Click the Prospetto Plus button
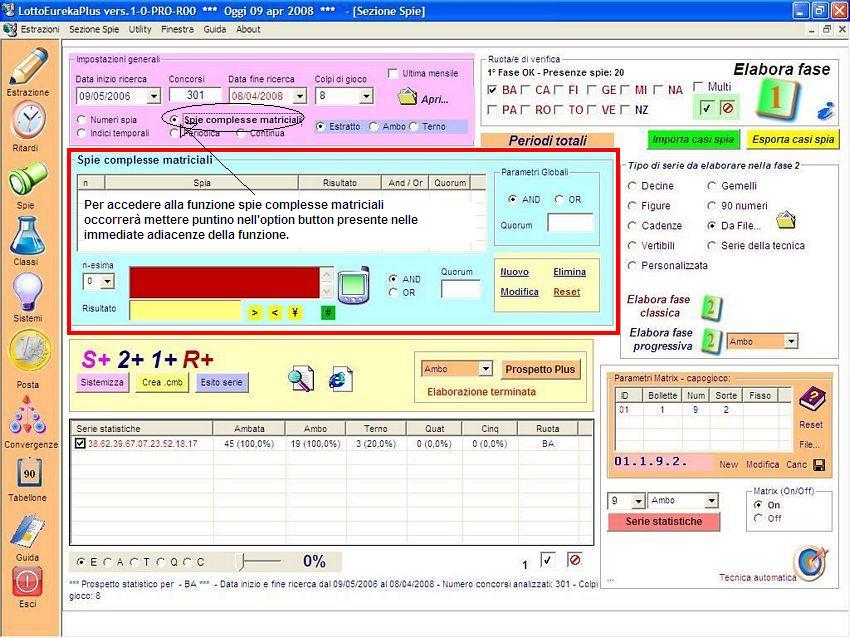The width and height of the screenshot is (850, 638). [x=540, y=369]
